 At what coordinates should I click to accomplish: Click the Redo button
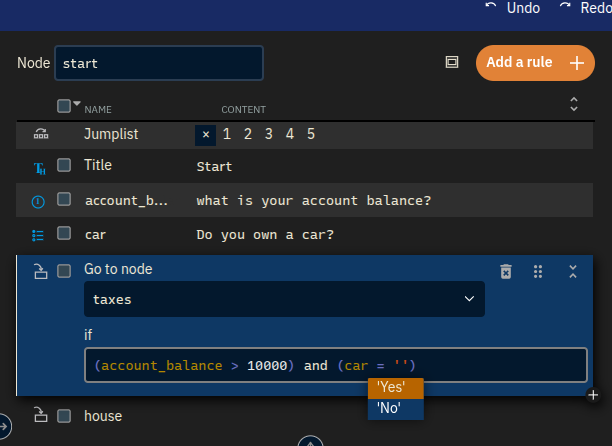585,8
